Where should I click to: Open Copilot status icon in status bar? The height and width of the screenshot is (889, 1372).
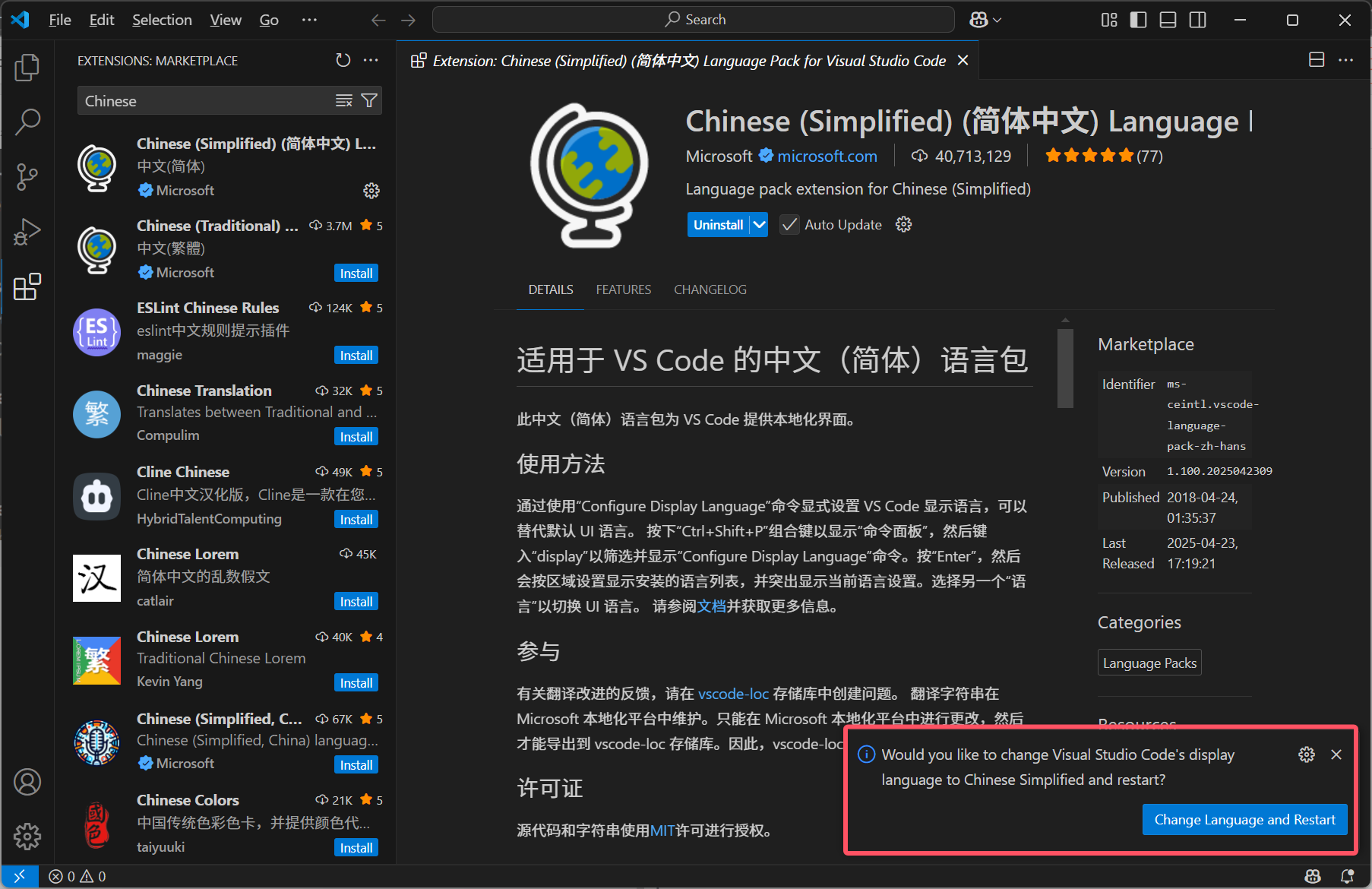point(1313,876)
